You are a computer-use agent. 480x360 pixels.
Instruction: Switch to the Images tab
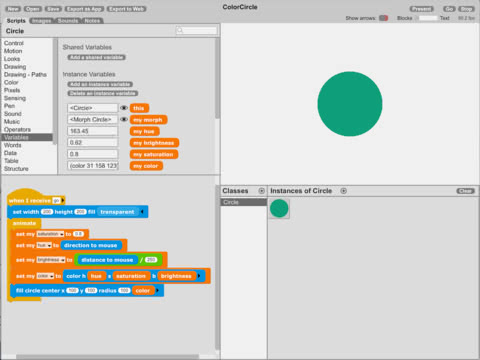coord(42,21)
